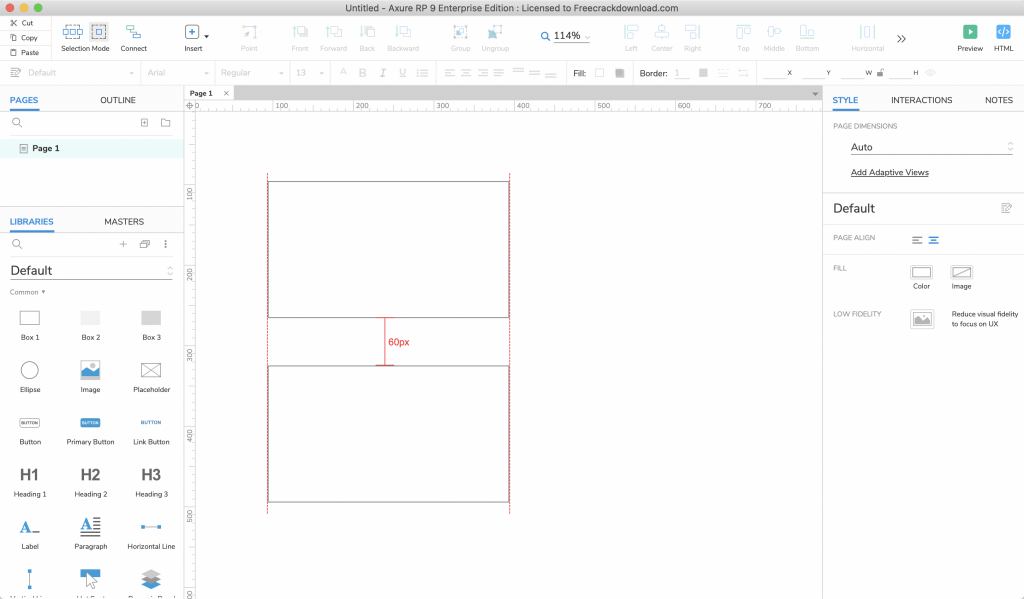Image resolution: width=1024 pixels, height=599 pixels.
Task: Open the page fill Color swatch
Action: coord(921,272)
